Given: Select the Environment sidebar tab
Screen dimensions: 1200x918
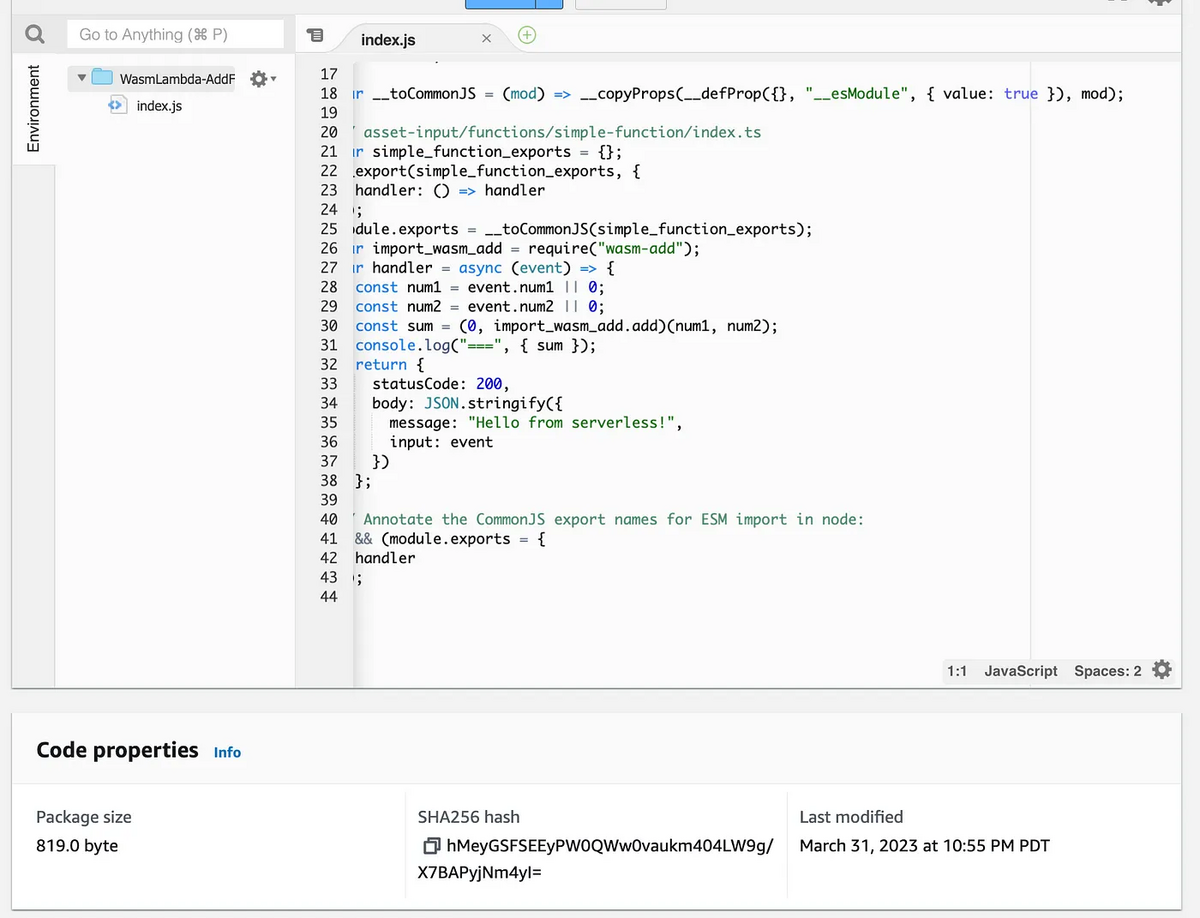Looking at the screenshot, I should click(x=34, y=110).
